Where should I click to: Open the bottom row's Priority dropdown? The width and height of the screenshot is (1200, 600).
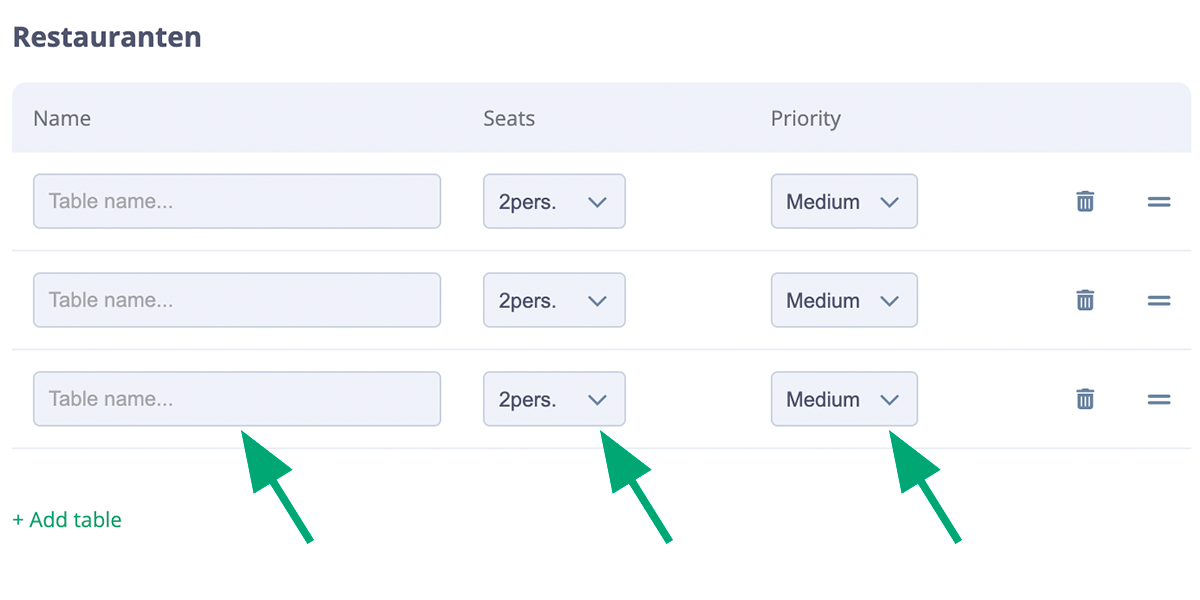pyautogui.click(x=844, y=399)
